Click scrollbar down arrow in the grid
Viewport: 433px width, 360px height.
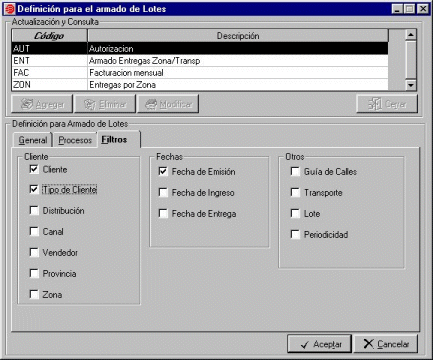[x=411, y=85]
